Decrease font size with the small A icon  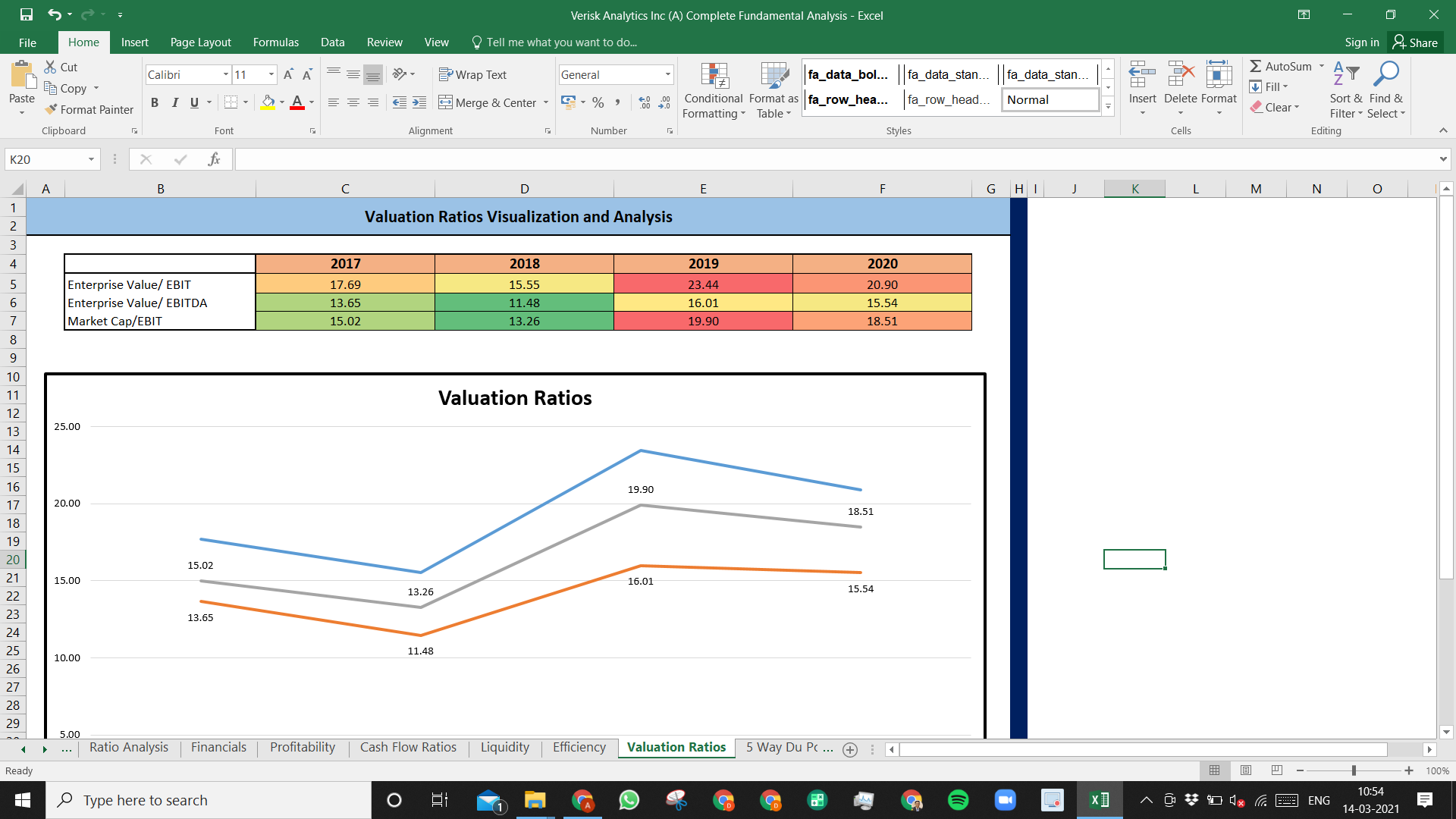307,74
